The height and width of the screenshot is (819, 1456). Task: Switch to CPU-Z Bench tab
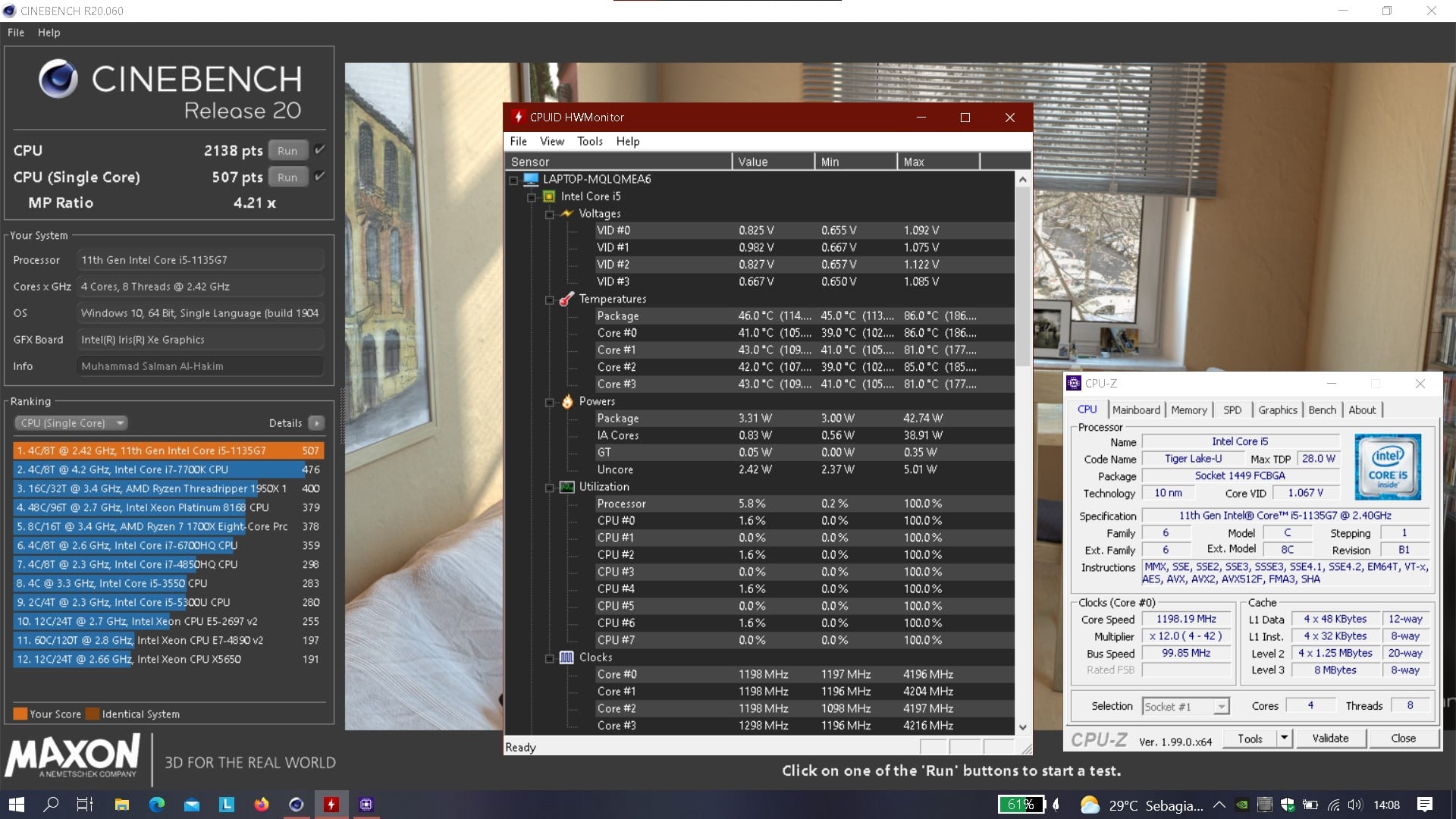coord(1322,409)
